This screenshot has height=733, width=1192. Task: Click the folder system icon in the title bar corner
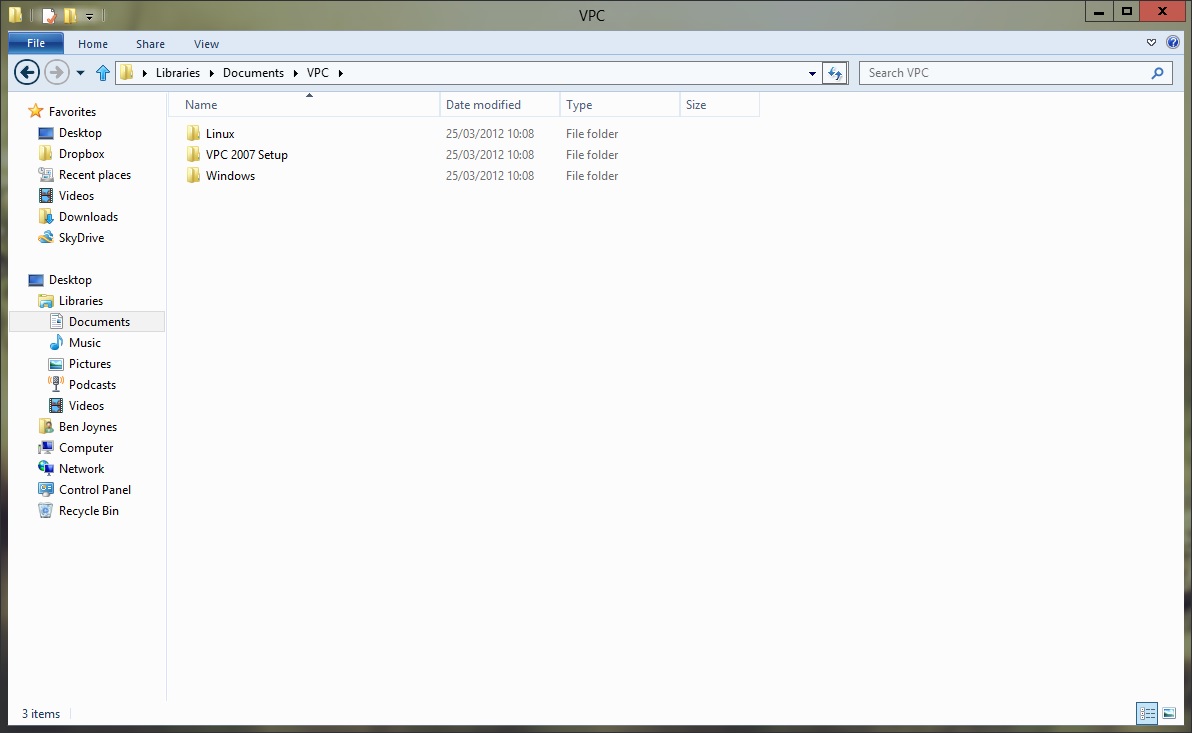[x=15, y=14]
